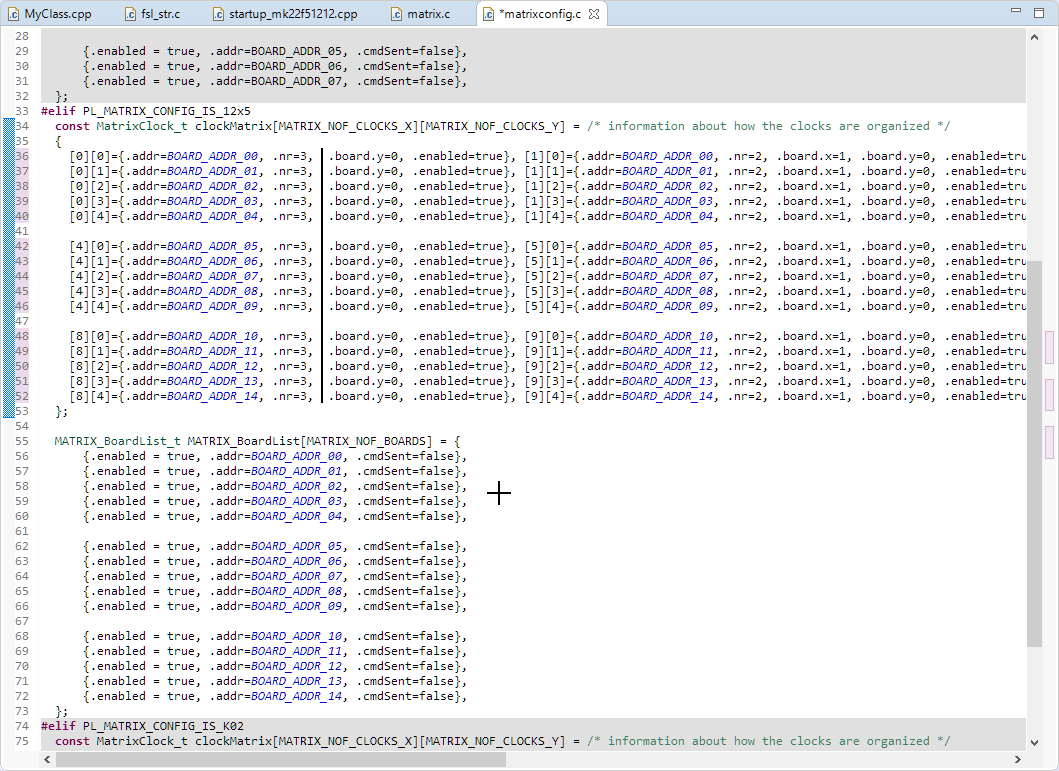Image resolution: width=1059 pixels, height=771 pixels.
Task: Click the lowest overview ruler marker
Action: [x=1049, y=441]
